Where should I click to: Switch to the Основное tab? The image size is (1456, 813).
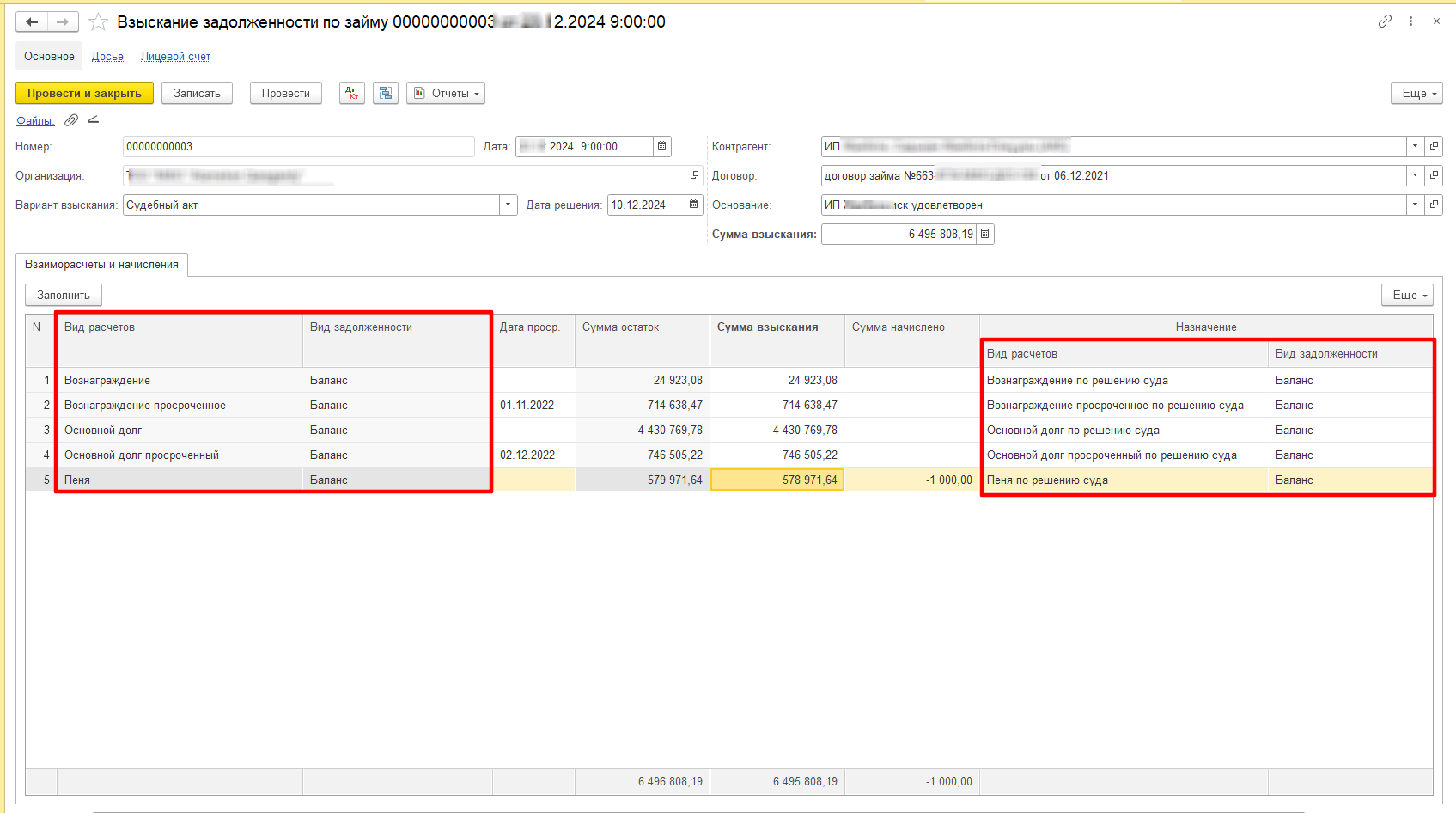click(x=49, y=56)
